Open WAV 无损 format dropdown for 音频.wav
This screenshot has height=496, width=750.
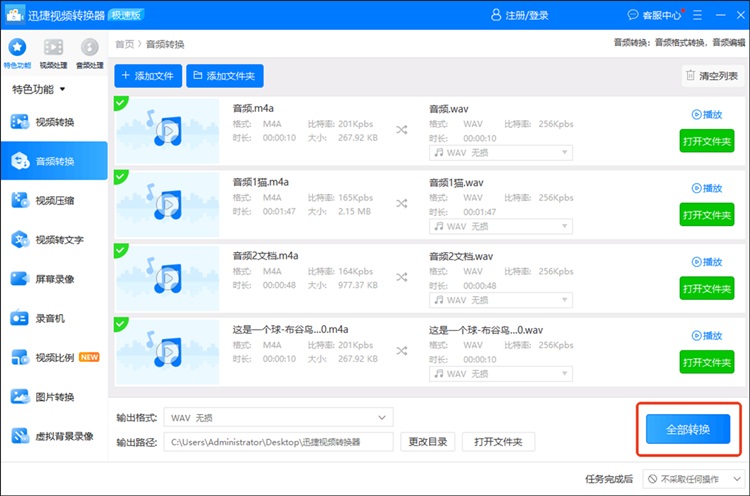tap(501, 153)
